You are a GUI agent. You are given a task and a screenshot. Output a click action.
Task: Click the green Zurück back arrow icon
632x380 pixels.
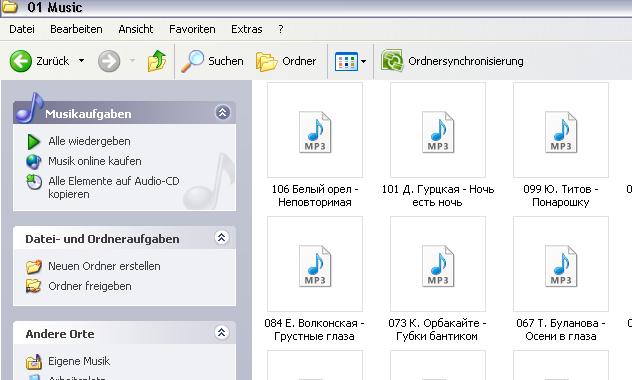pos(21,61)
